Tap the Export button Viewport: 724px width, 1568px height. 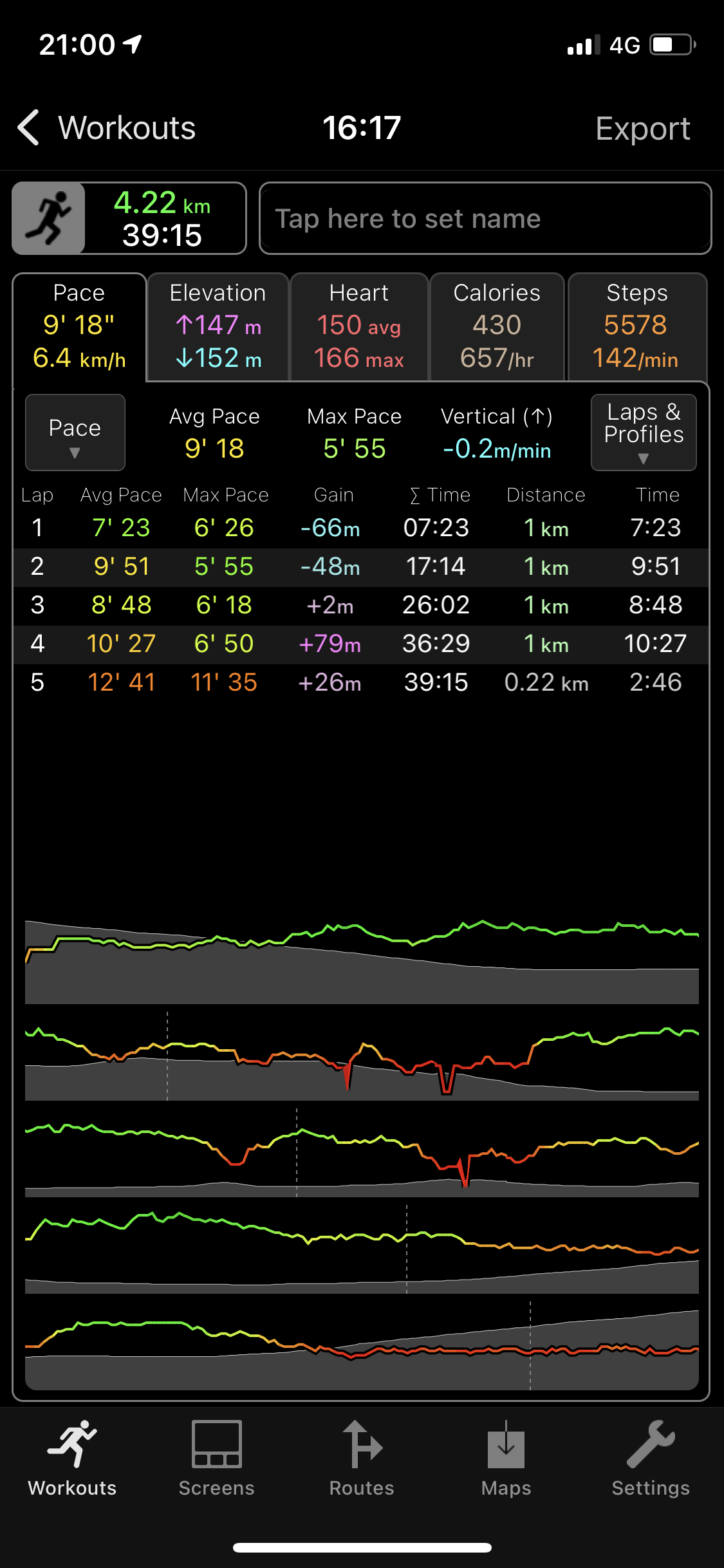tap(642, 128)
